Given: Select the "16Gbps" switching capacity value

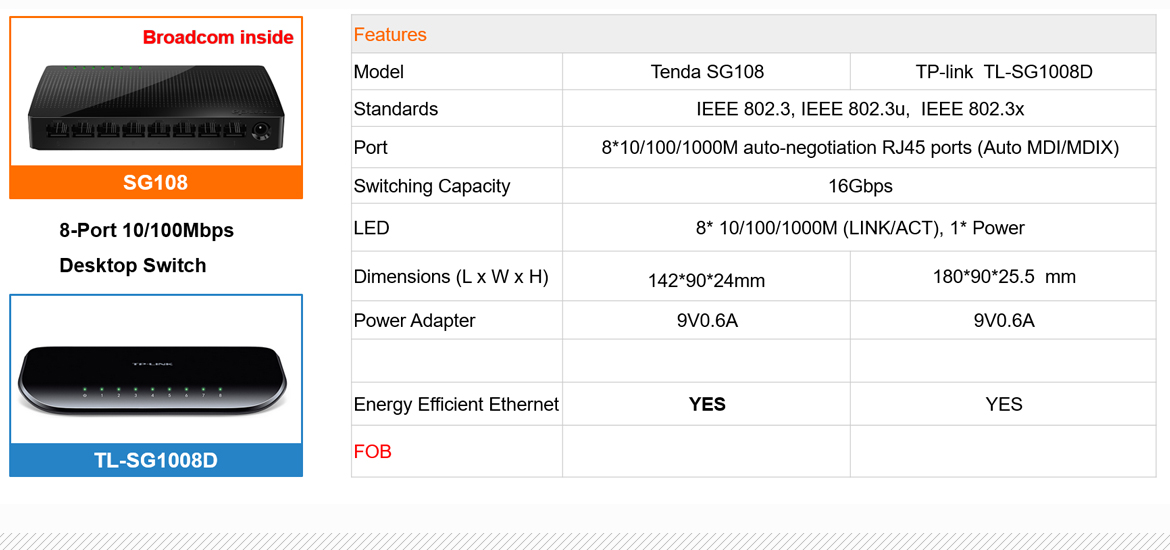Looking at the screenshot, I should [859, 186].
